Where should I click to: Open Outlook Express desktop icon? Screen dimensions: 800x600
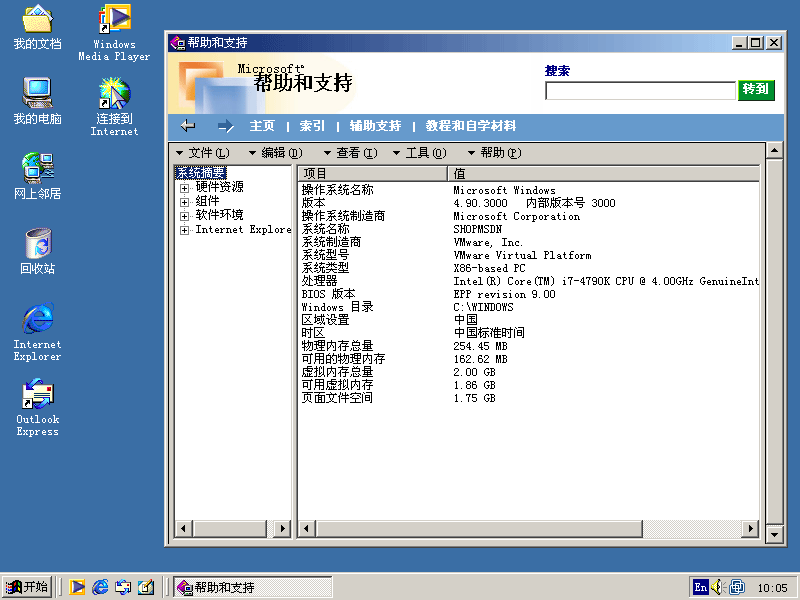(37, 405)
